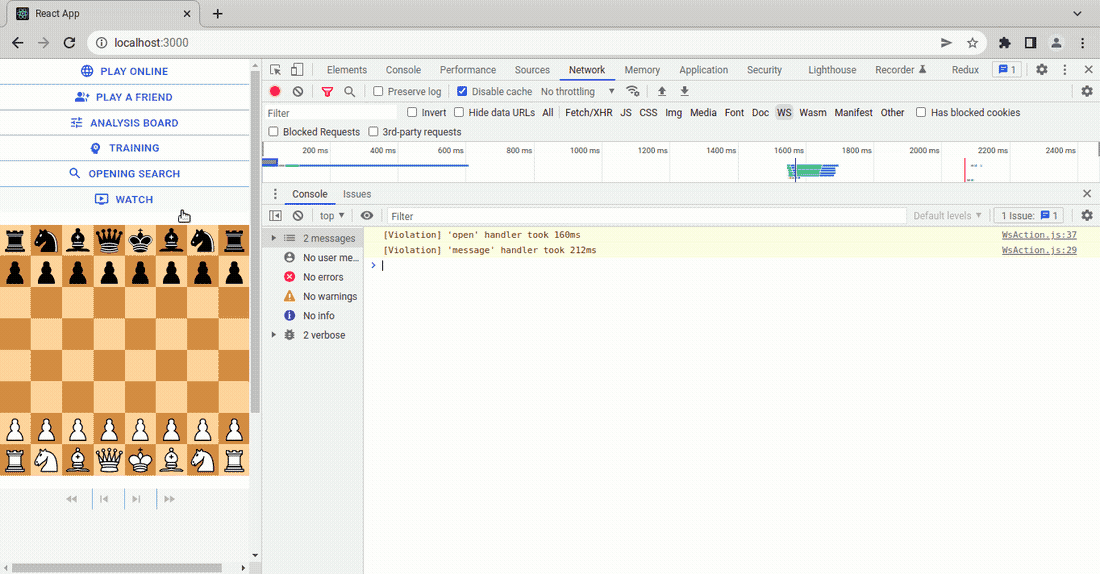Step back one move
The image size is (1100, 574).
(104, 499)
